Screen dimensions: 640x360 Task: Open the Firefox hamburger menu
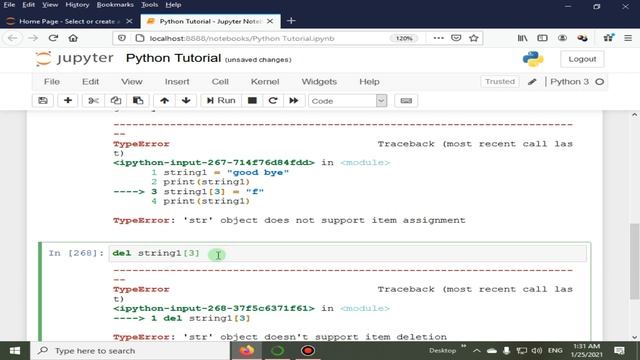coord(628,38)
